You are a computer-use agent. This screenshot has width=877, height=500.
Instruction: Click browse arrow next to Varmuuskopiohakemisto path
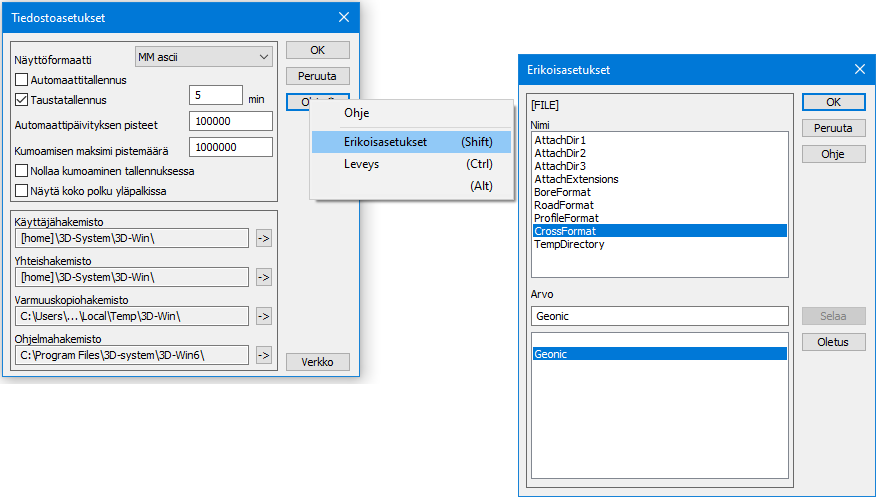click(264, 316)
